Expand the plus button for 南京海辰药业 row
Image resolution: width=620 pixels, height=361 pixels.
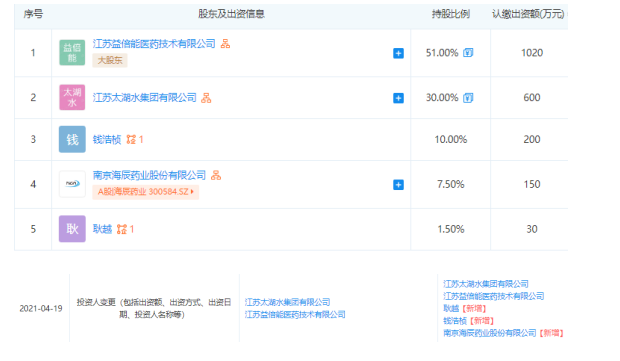pyautogui.click(x=398, y=185)
